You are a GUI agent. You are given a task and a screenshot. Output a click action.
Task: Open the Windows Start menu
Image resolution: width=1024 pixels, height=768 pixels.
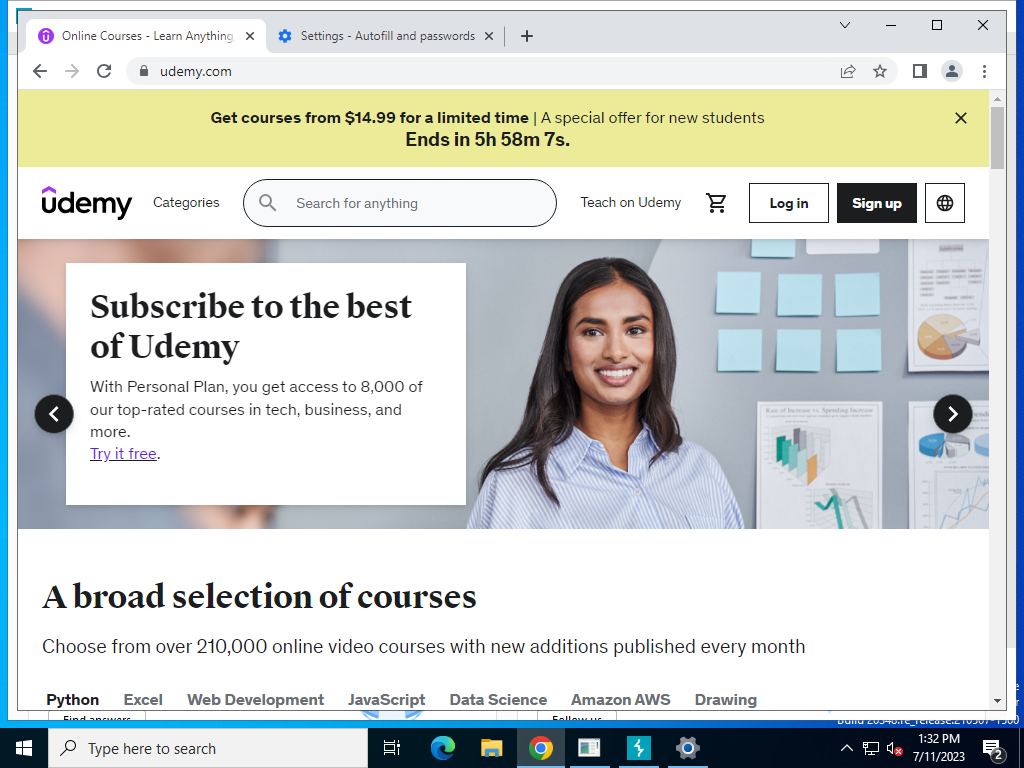[x=24, y=748]
